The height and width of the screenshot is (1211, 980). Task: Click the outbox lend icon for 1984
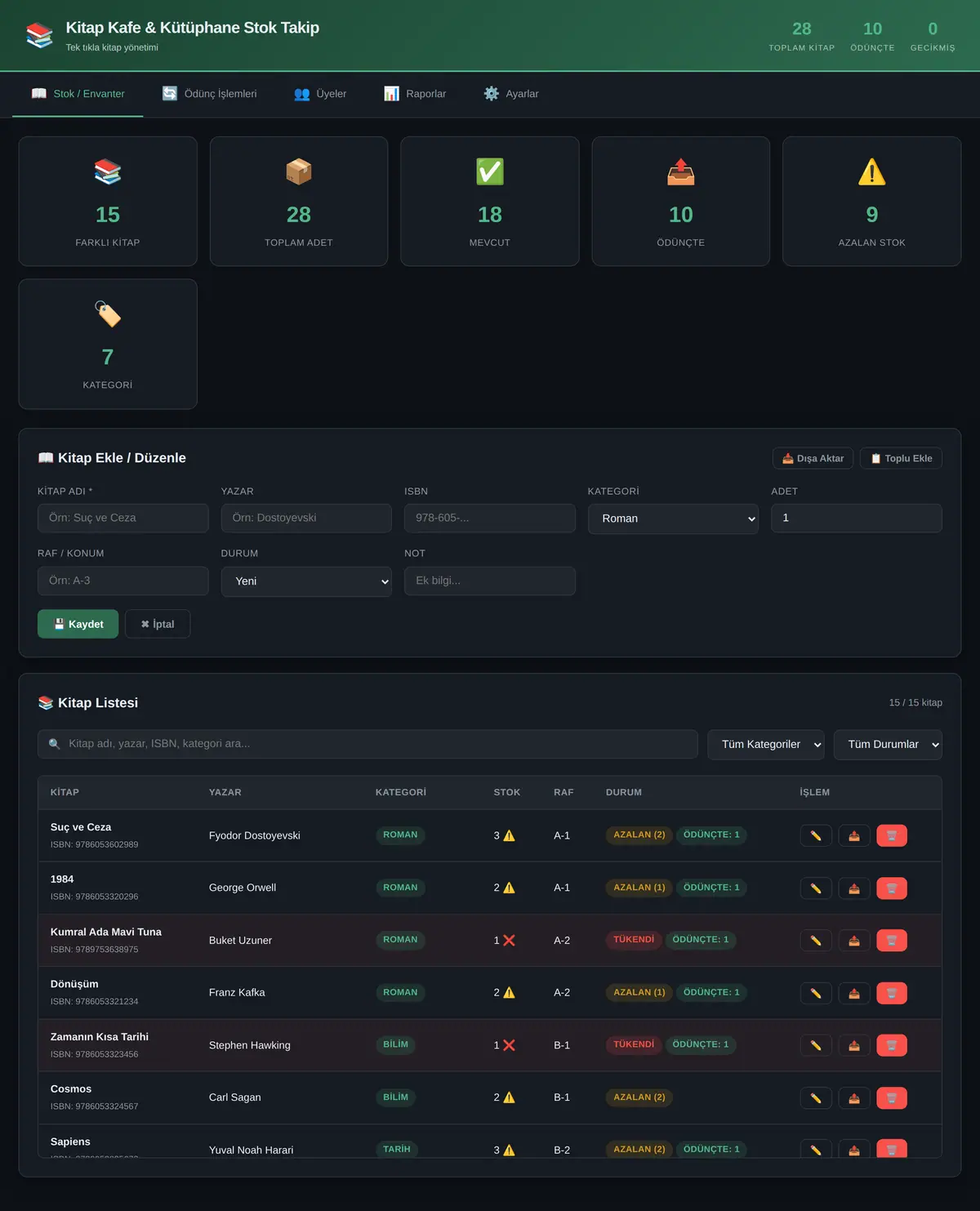[854, 888]
